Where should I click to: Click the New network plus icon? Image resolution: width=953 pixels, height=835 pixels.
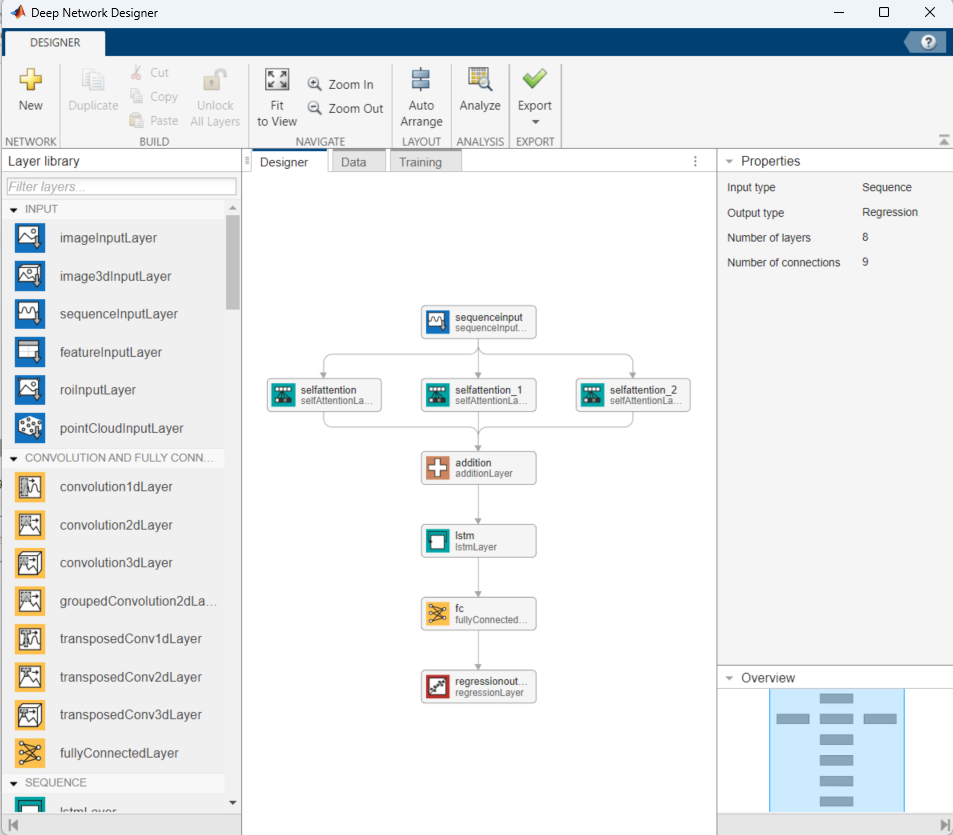(30, 79)
